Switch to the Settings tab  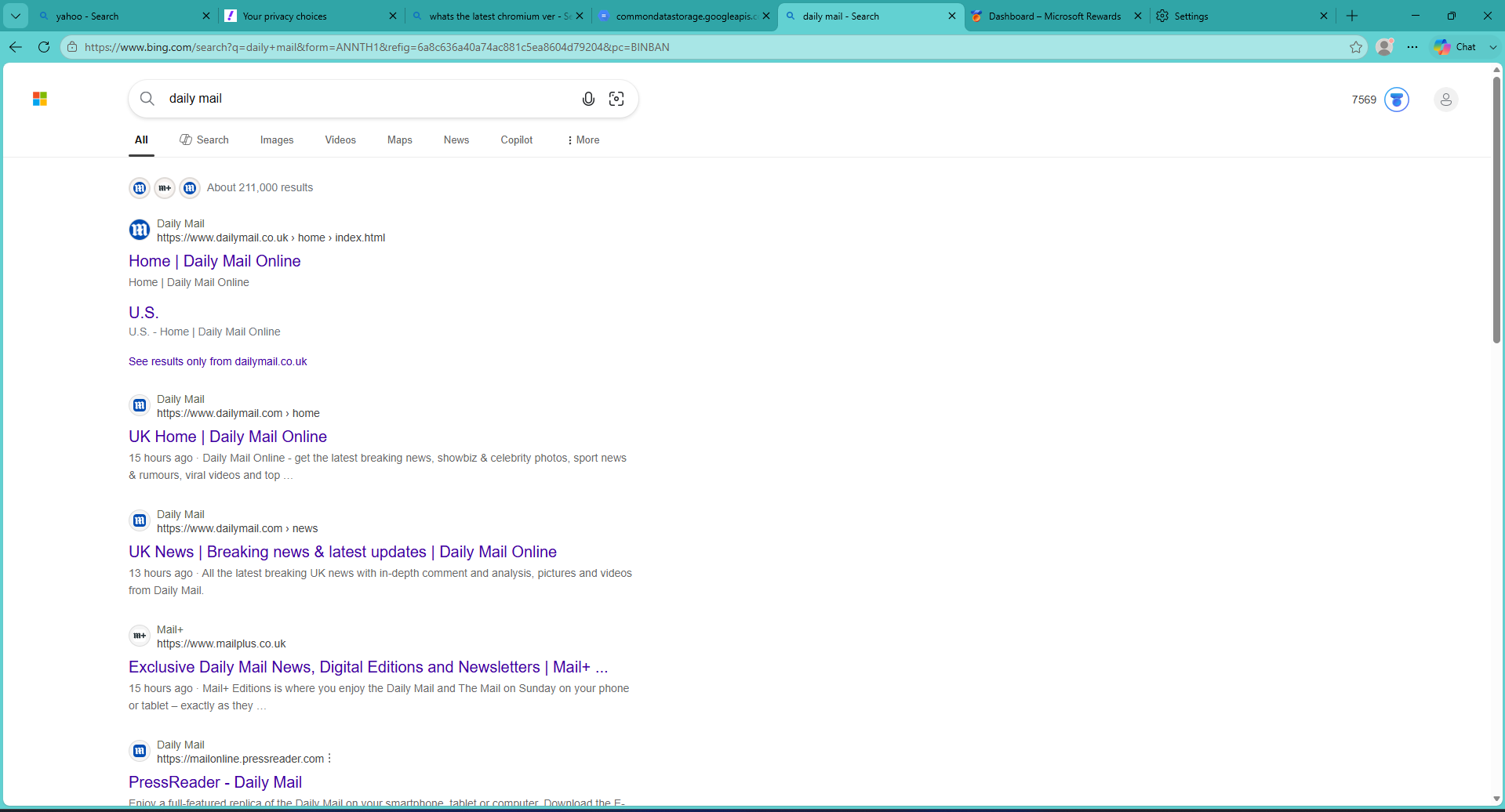[x=1242, y=16]
